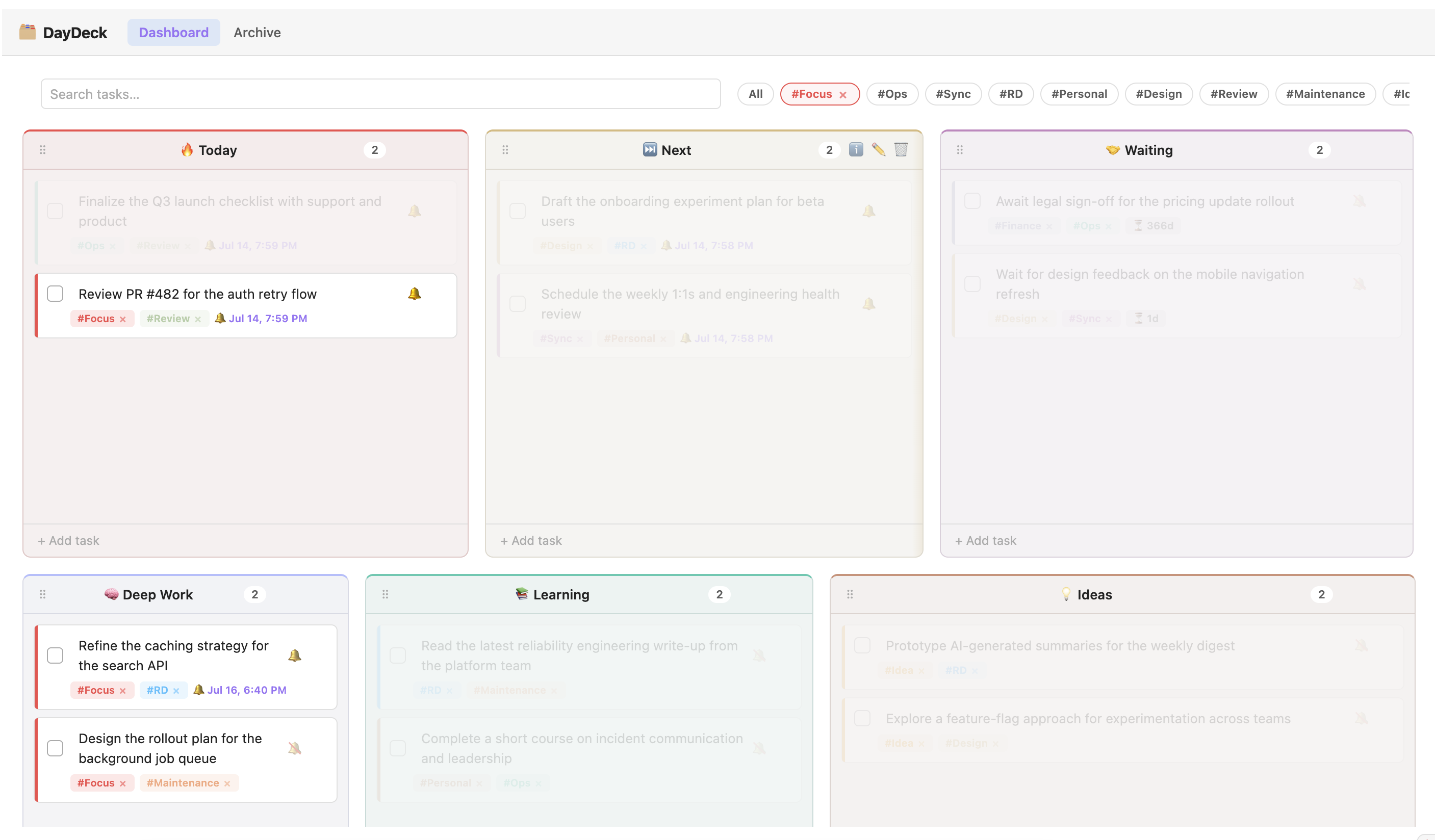1435x840 pixels.
Task: Check off Draft the onboarding experiment plan task
Action: (x=518, y=211)
